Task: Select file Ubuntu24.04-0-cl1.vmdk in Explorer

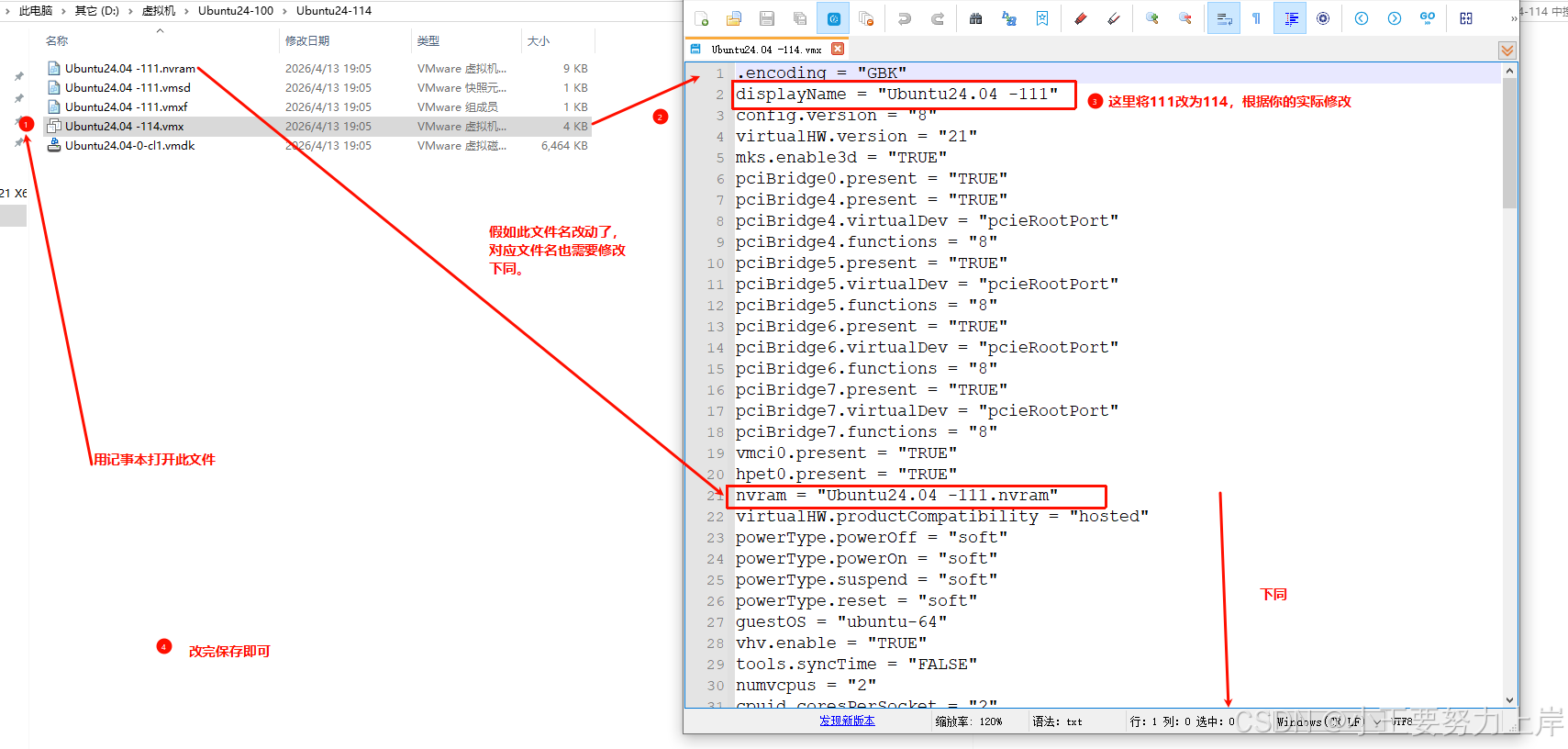Action: [x=129, y=146]
